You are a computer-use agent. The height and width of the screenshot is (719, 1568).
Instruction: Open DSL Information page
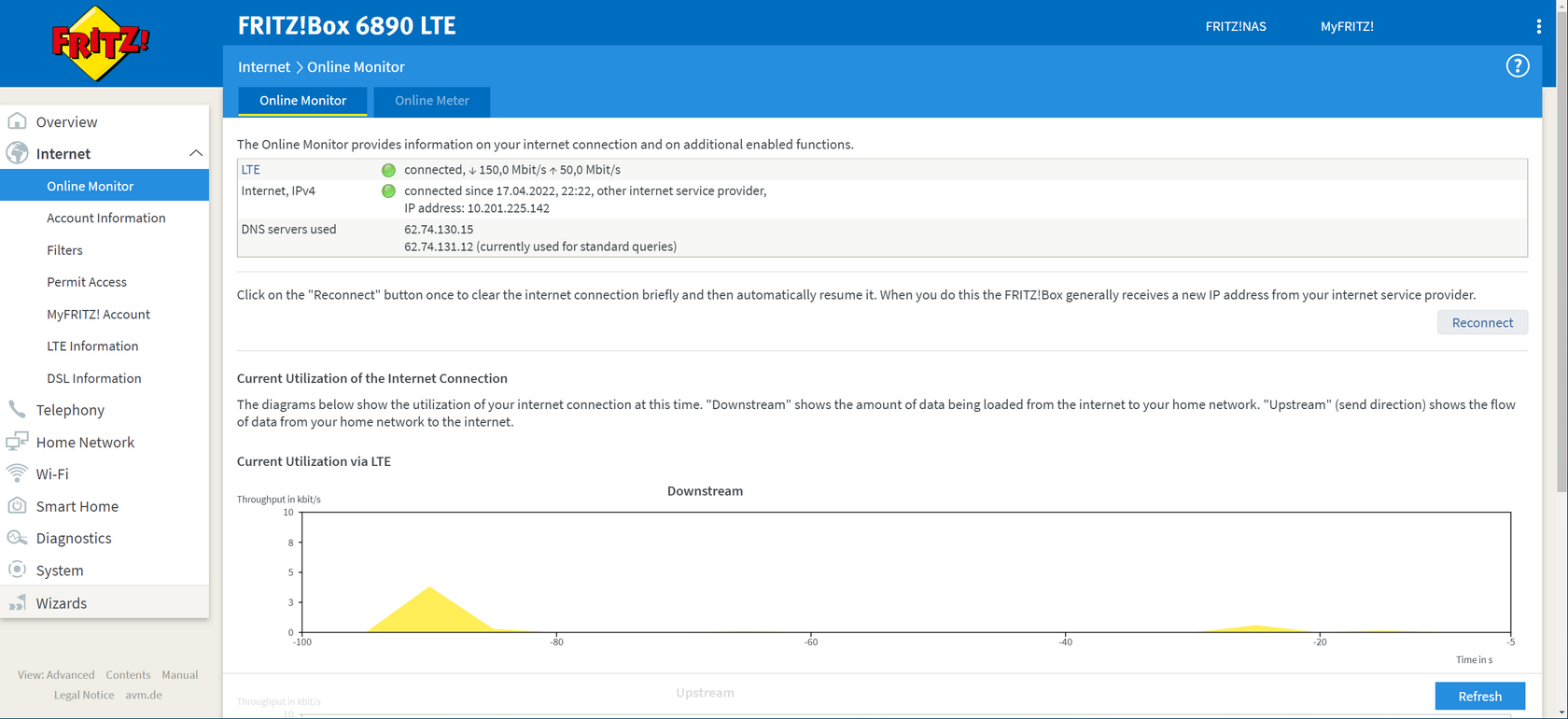(x=94, y=378)
